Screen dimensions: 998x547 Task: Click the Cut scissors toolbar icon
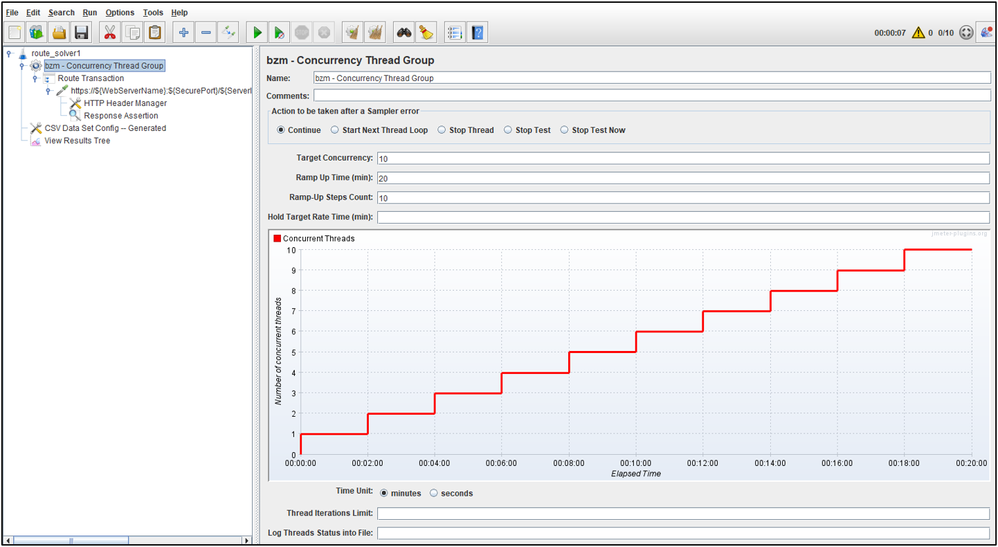coord(110,33)
